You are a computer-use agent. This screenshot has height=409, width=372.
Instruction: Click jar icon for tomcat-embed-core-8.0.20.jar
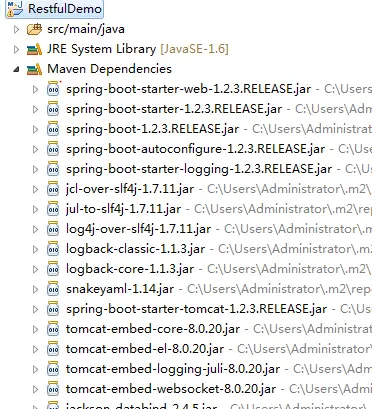[x=53, y=329]
